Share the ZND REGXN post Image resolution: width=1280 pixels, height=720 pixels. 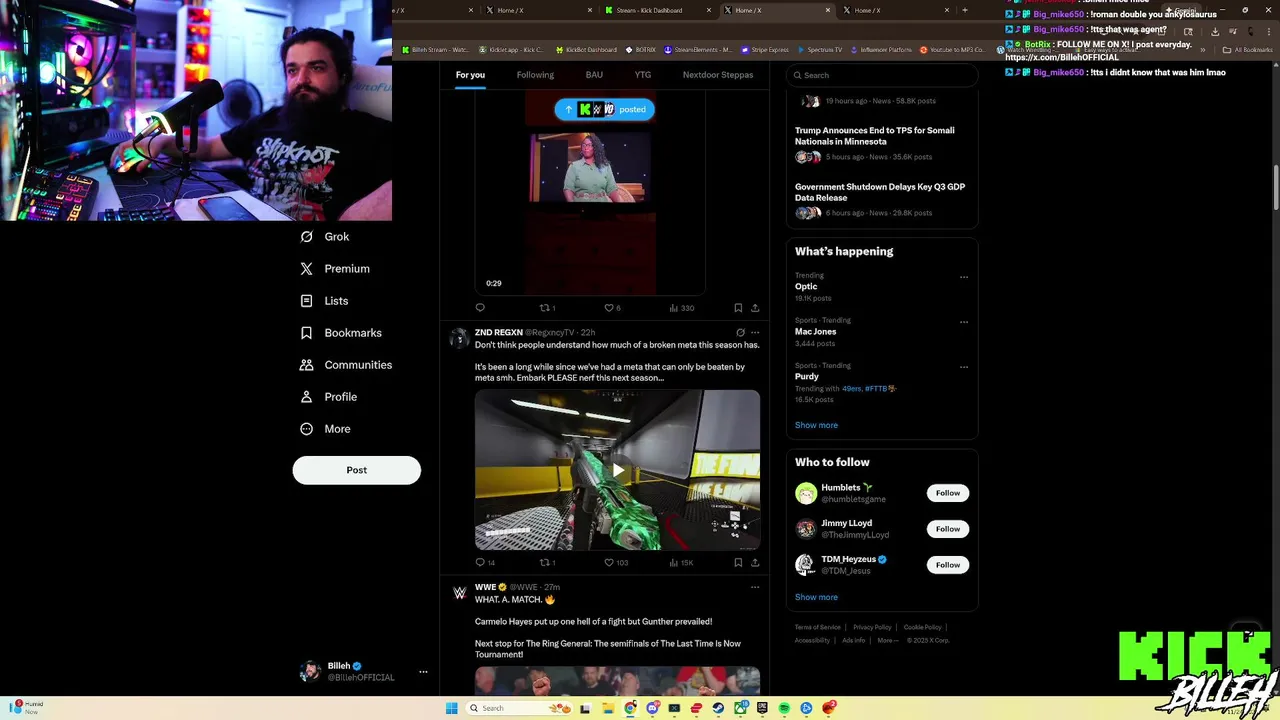click(x=755, y=563)
